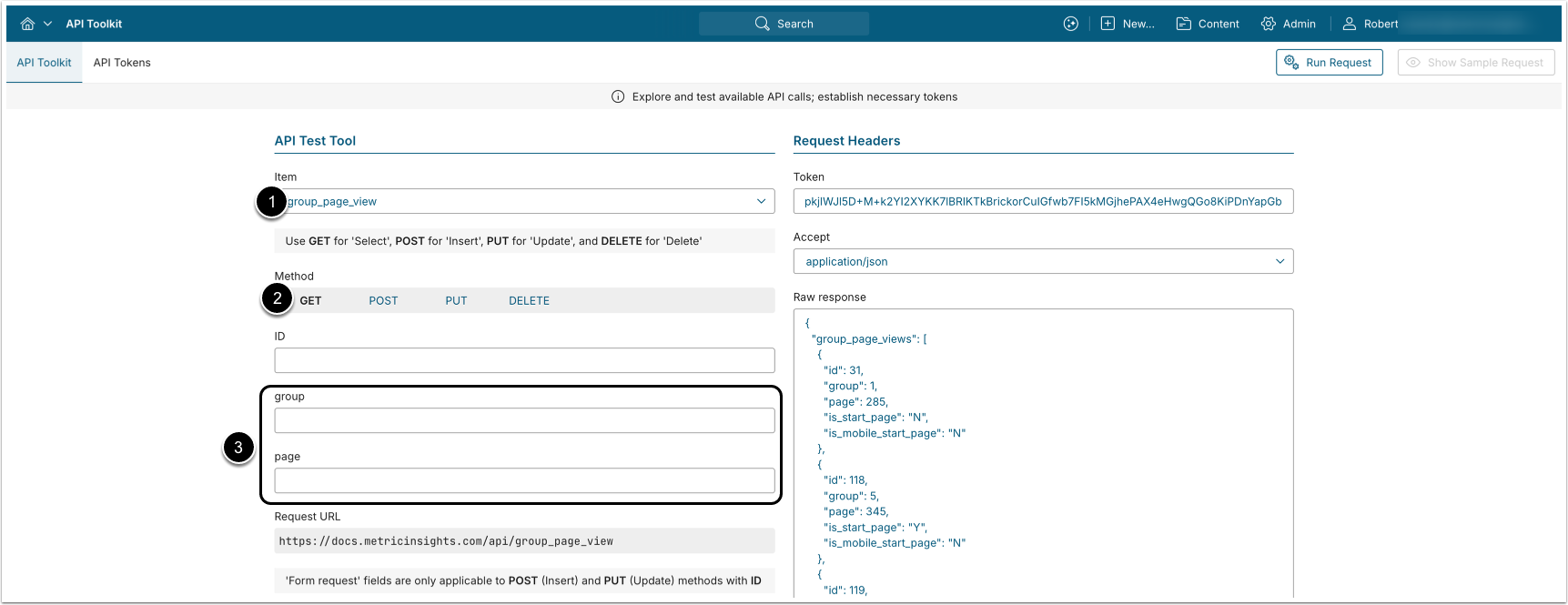Click the home icon in top bar
This screenshot has height=605, width=1568.
[27, 24]
